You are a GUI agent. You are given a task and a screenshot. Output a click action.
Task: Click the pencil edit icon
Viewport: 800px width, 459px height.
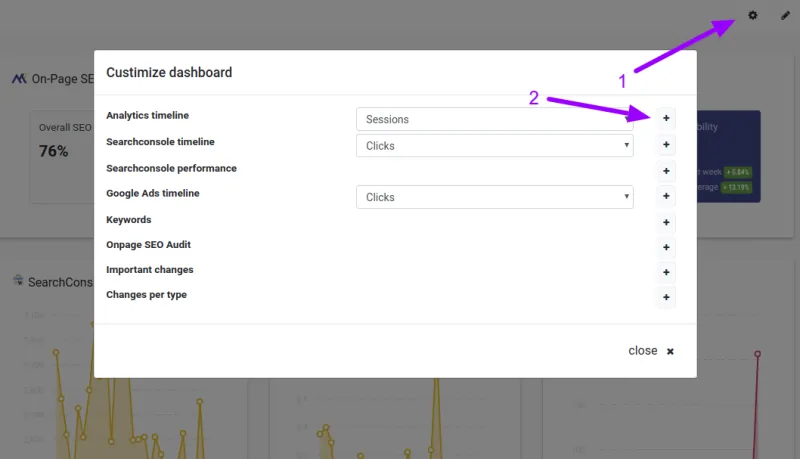(x=785, y=16)
